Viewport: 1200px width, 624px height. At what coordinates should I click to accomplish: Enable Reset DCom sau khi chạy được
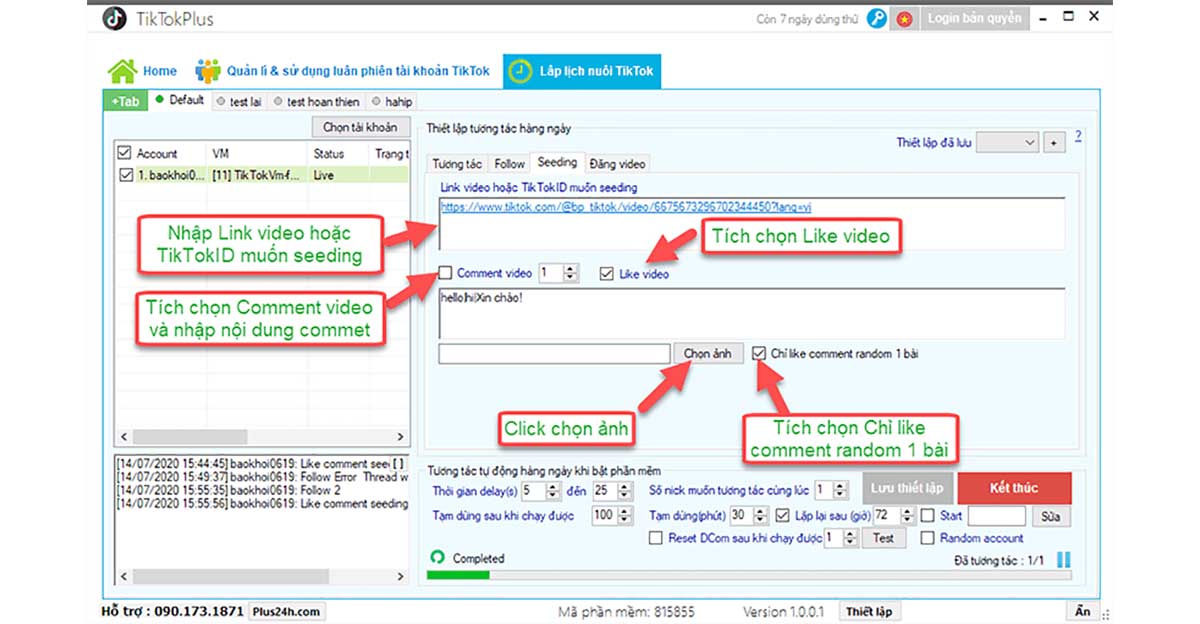pyautogui.click(x=656, y=538)
